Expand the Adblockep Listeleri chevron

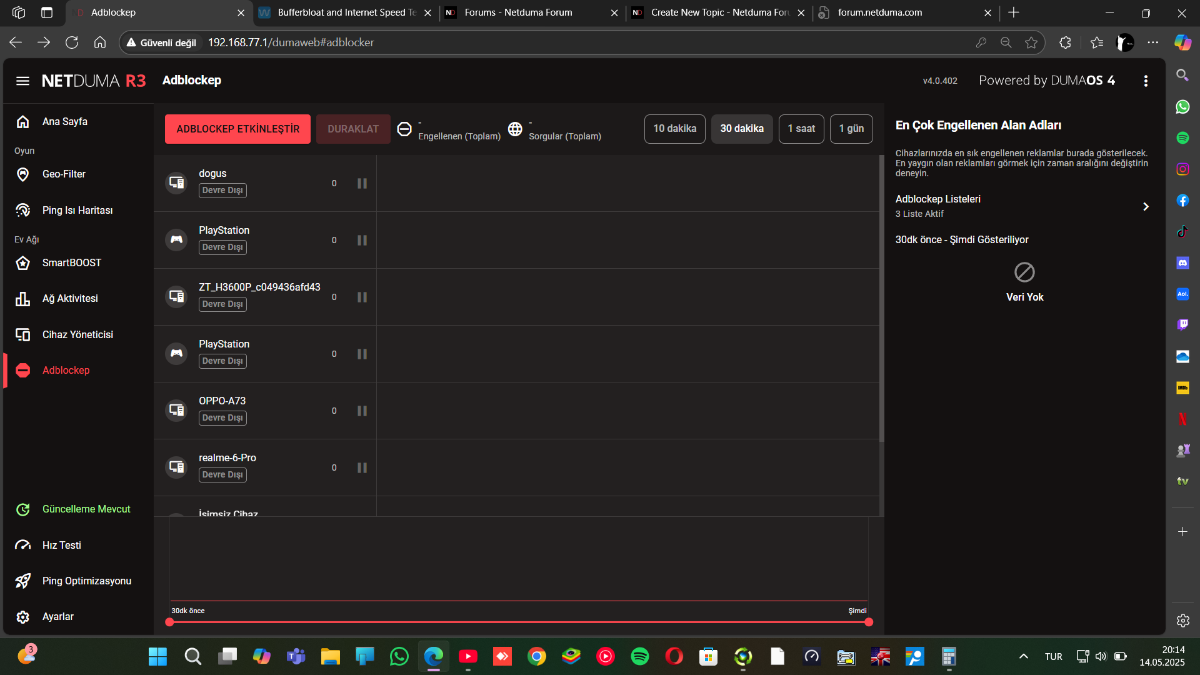tap(1146, 206)
